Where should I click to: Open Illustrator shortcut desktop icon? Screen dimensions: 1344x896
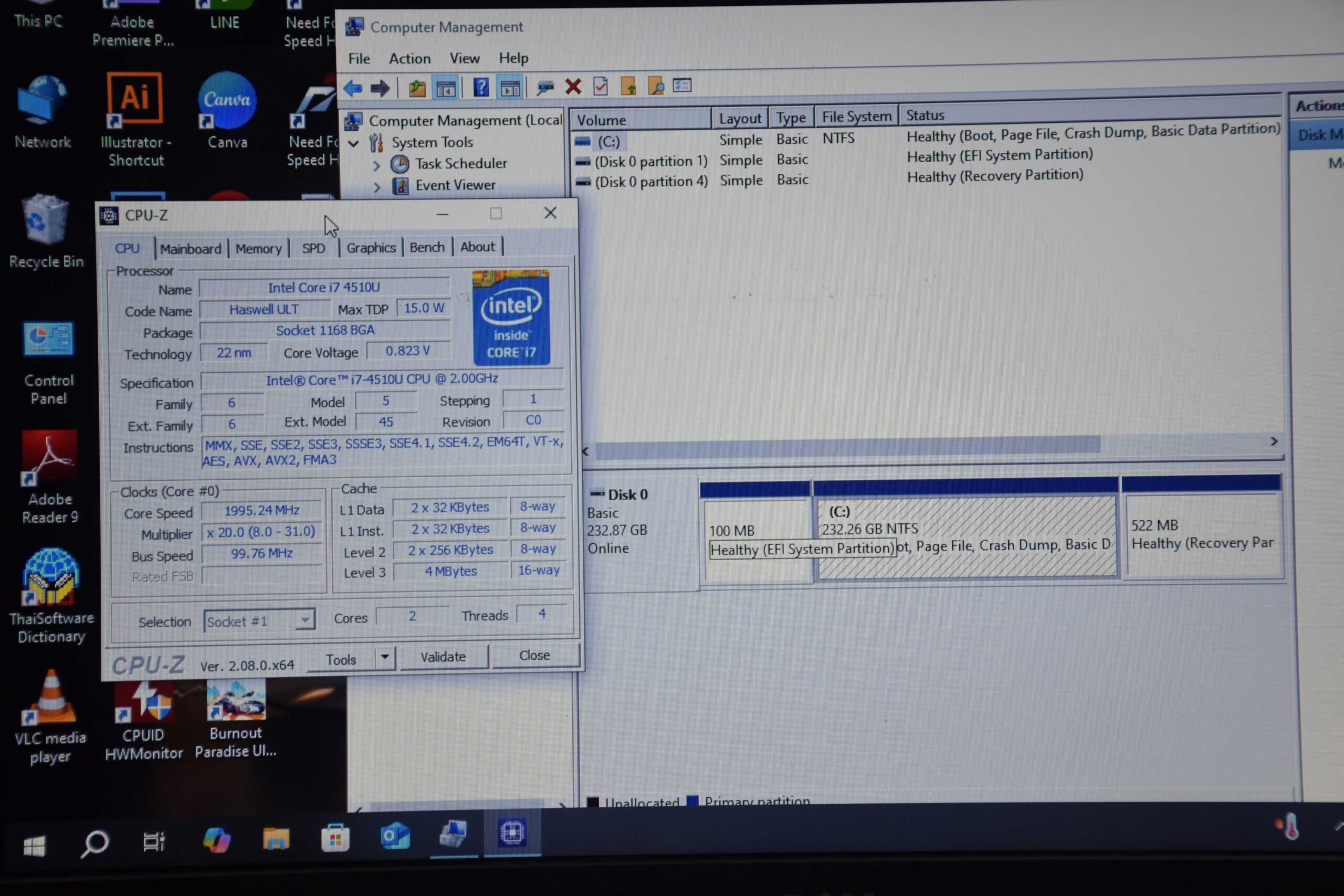135,120
